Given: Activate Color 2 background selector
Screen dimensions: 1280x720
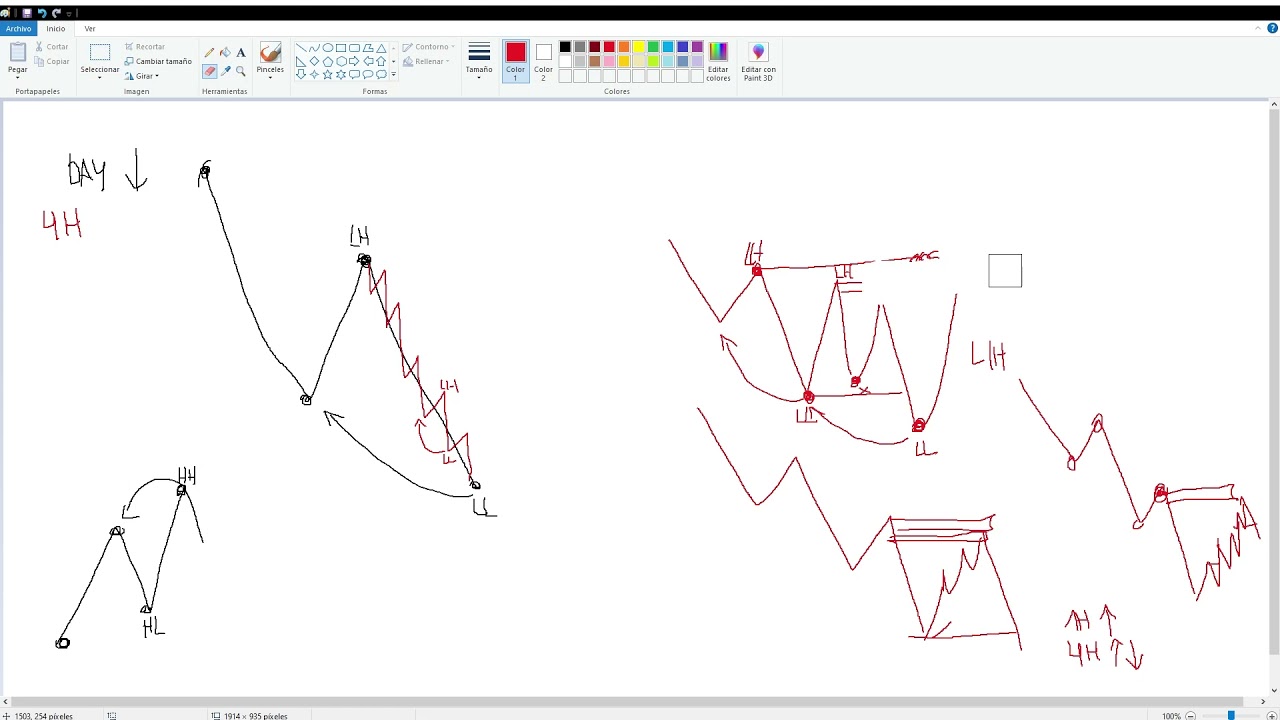Looking at the screenshot, I should click(x=543, y=62).
